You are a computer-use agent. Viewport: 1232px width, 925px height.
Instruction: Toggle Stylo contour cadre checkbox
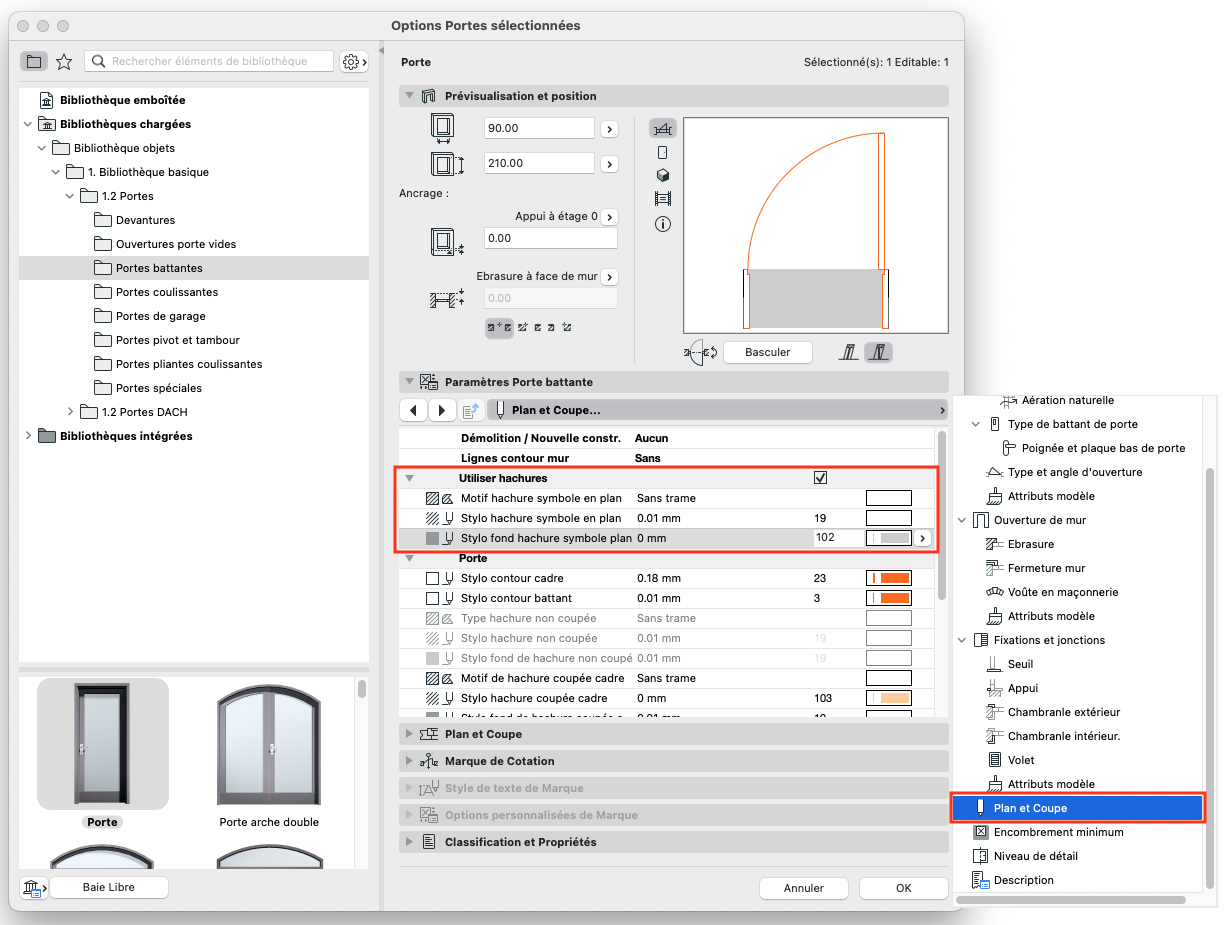[433, 578]
